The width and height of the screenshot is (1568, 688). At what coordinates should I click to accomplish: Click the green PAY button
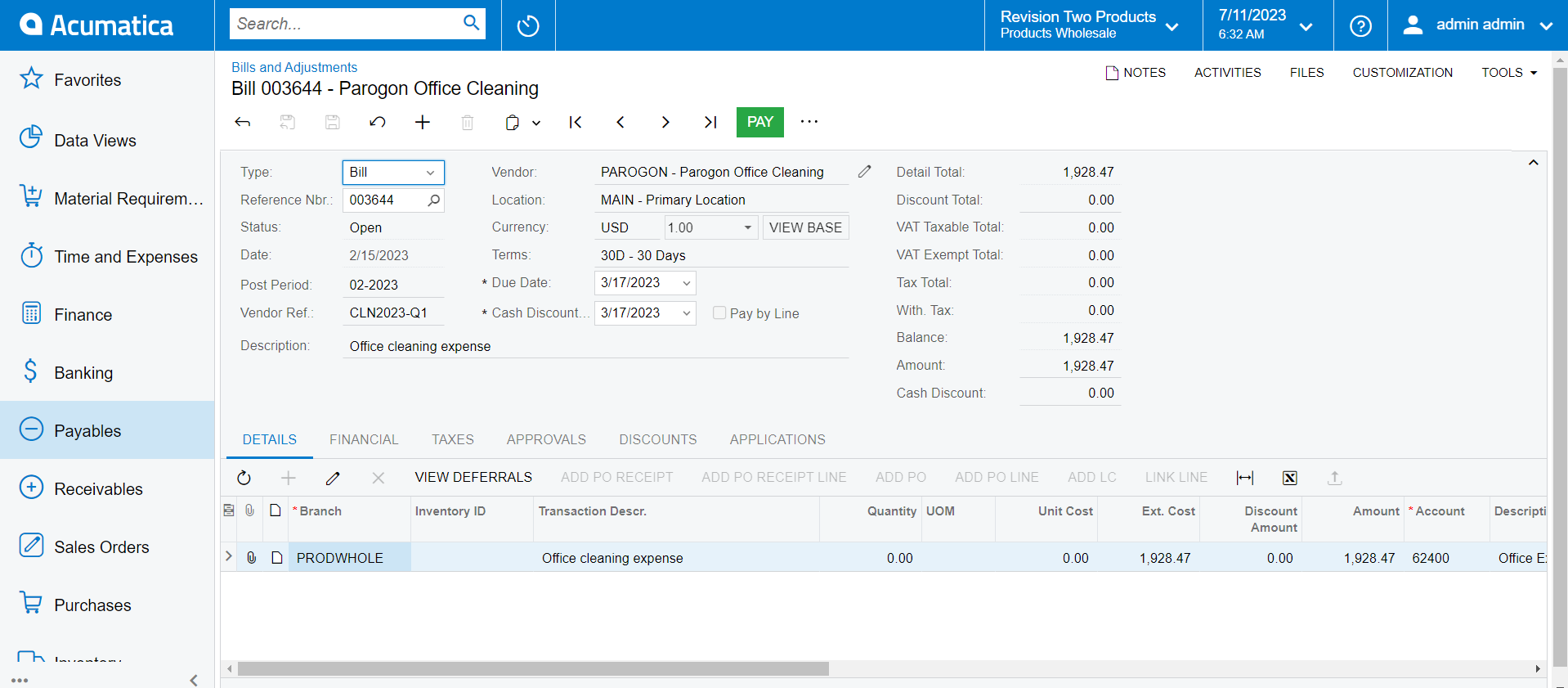pos(759,122)
